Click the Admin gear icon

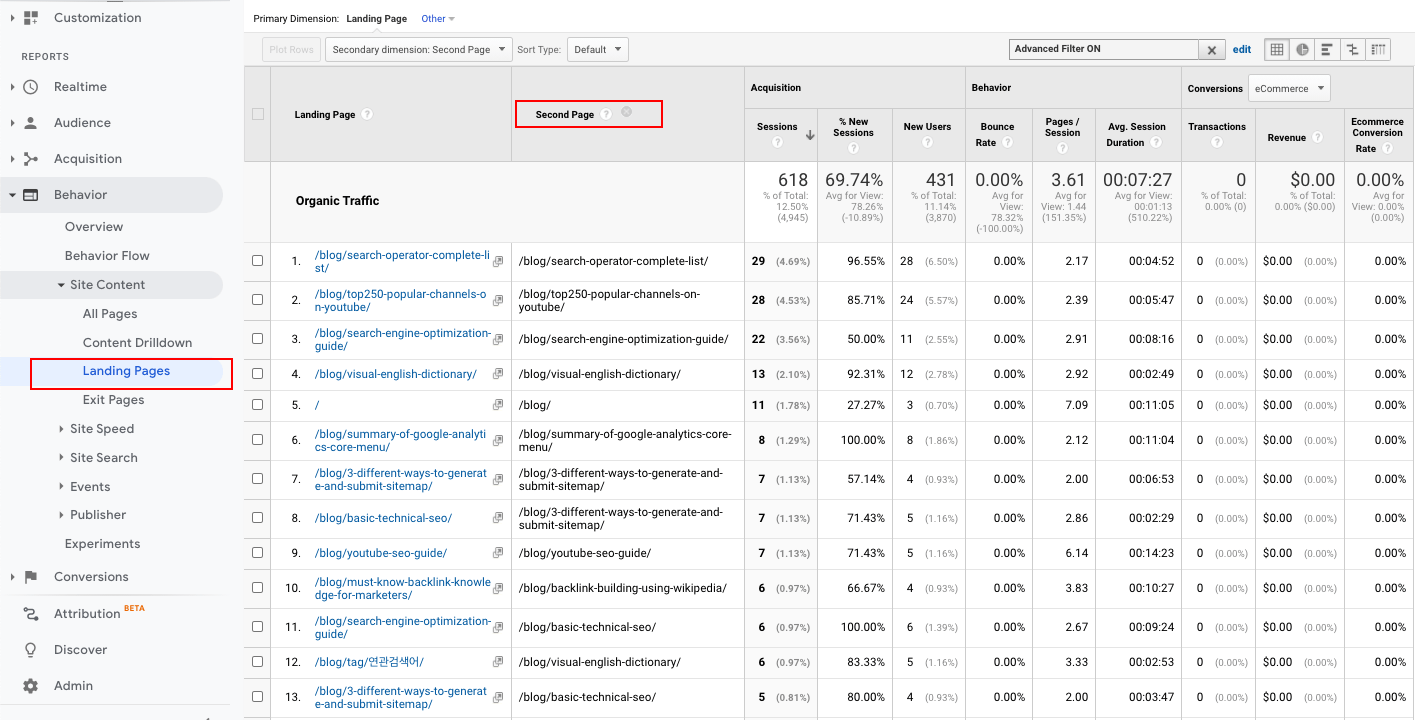tap(31, 686)
